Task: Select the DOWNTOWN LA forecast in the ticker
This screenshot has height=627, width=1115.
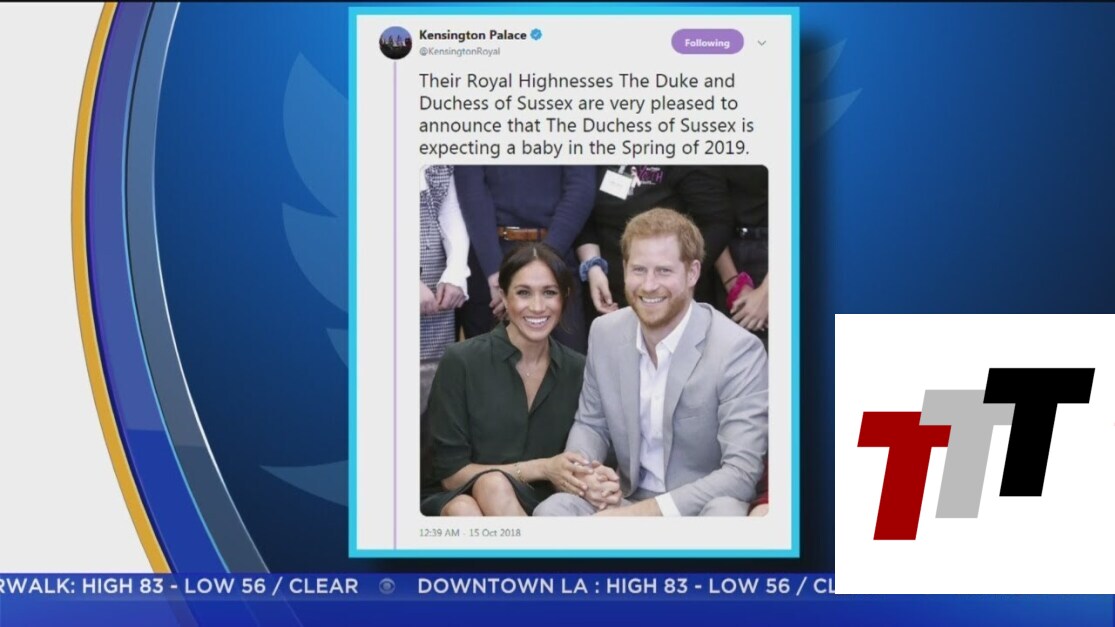Action: pos(625,586)
